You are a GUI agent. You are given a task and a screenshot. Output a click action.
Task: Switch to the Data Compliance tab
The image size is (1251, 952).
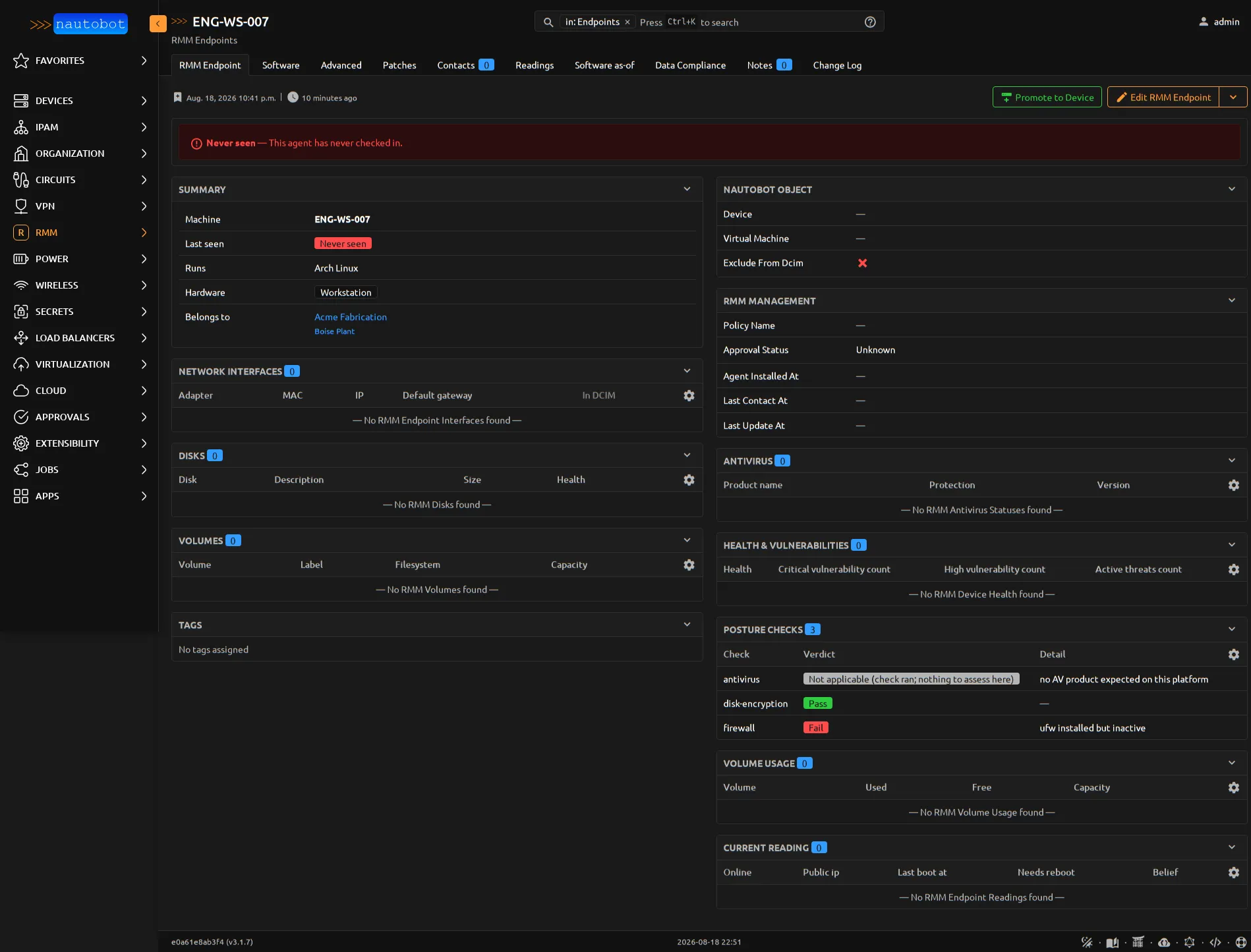click(x=690, y=65)
